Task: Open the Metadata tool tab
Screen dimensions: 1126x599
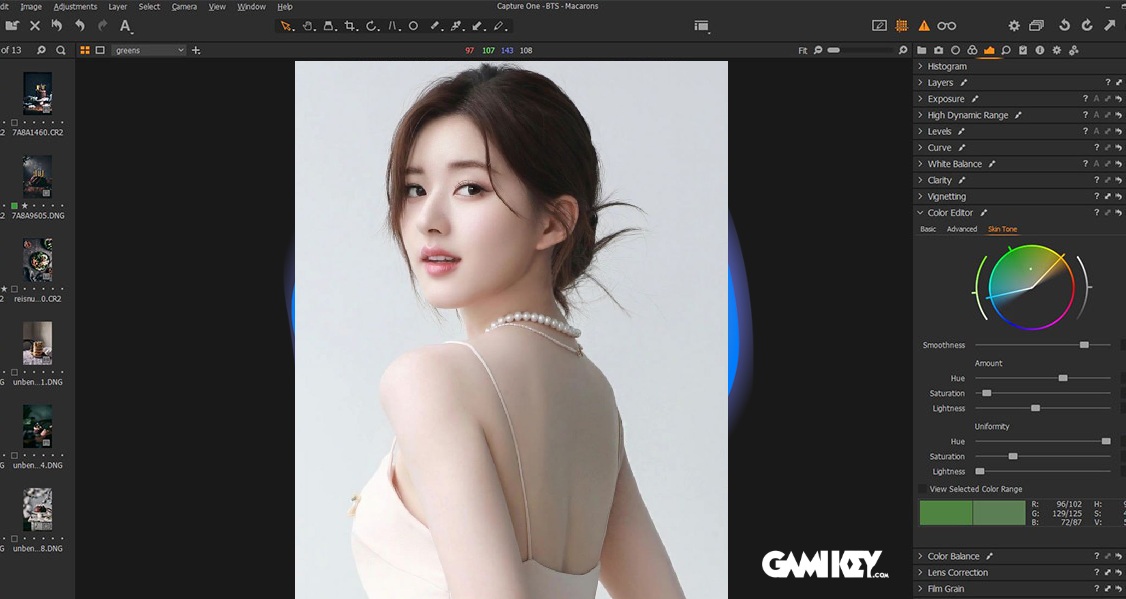Action: tap(1023, 49)
